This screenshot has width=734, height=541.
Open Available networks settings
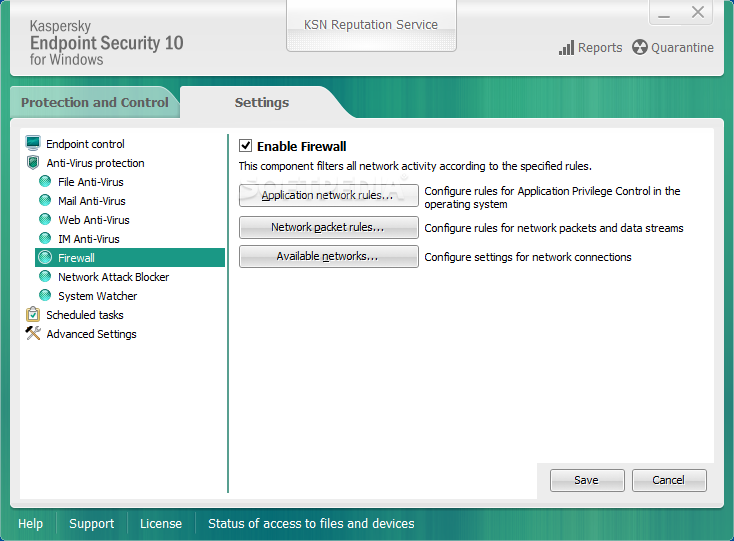point(328,256)
